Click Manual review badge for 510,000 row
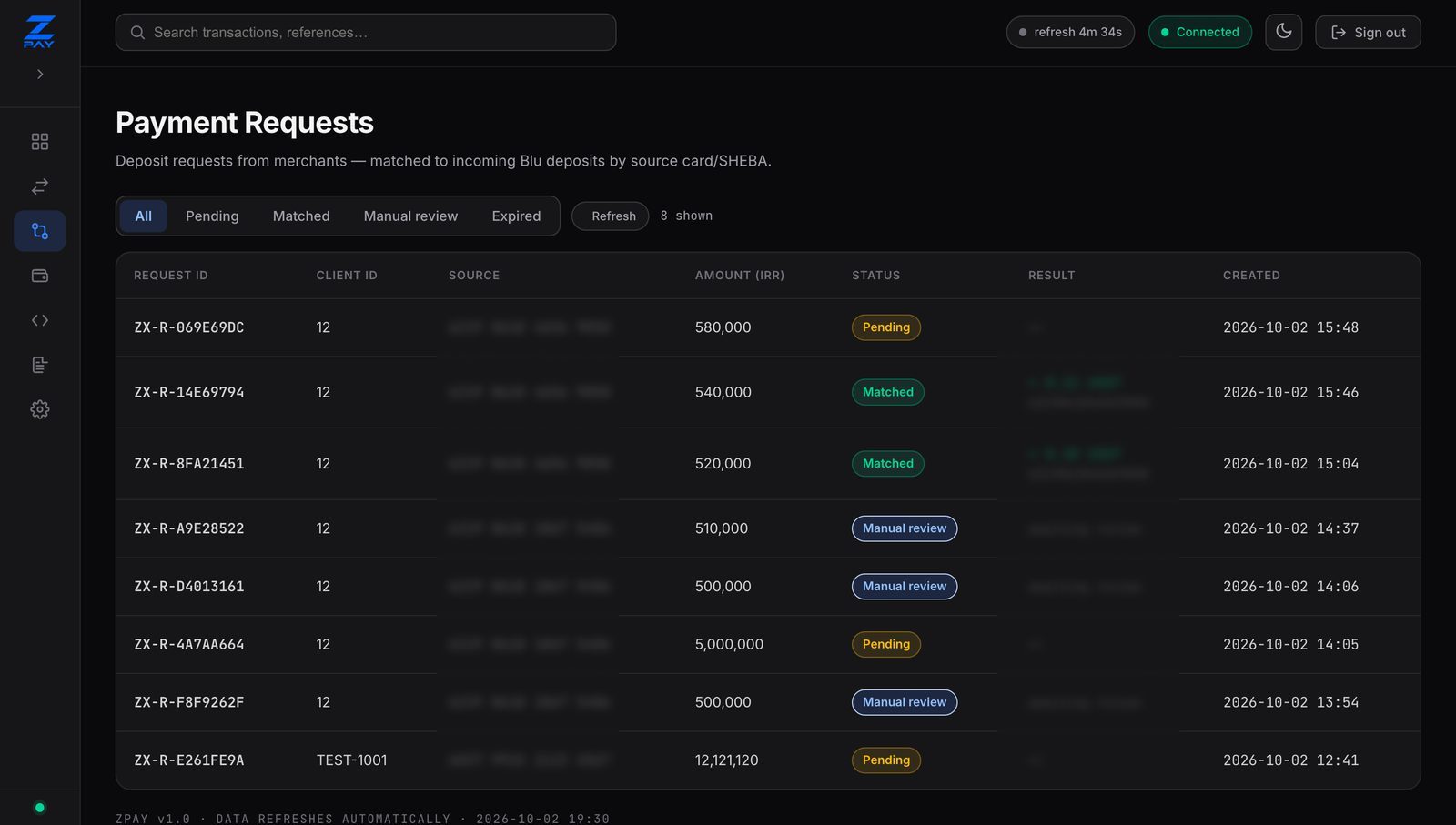The image size is (1456, 825). point(905,528)
